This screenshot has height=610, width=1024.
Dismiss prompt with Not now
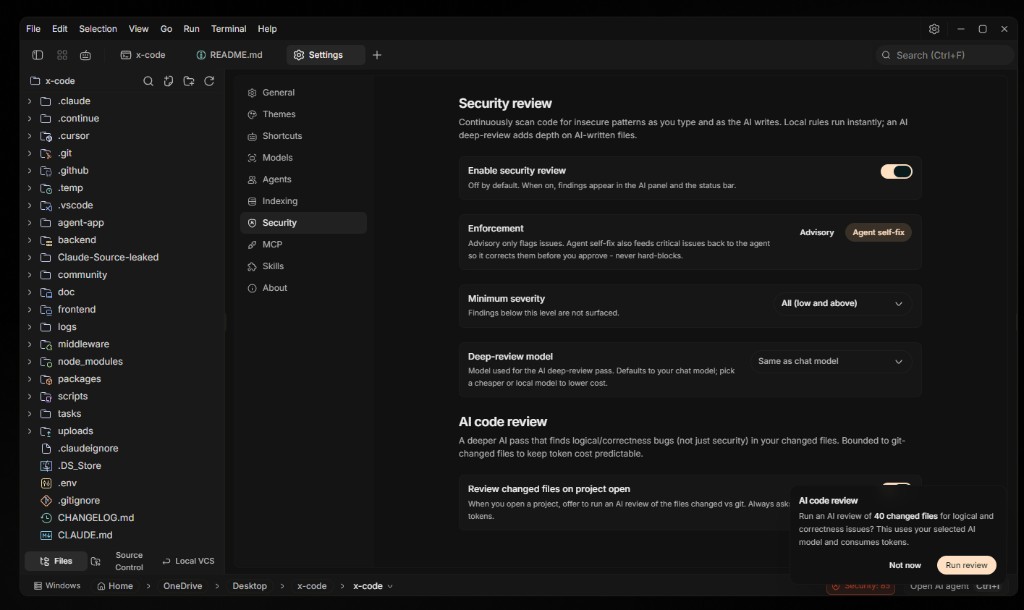coord(904,565)
